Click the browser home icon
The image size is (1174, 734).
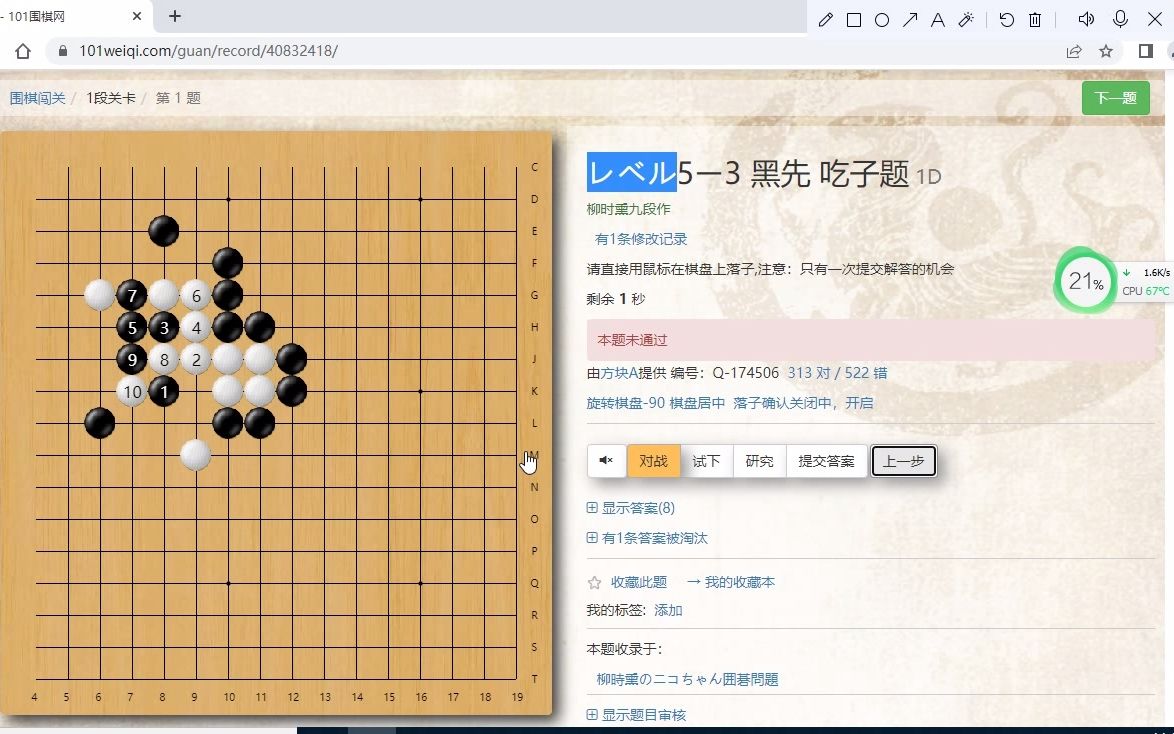(23, 51)
